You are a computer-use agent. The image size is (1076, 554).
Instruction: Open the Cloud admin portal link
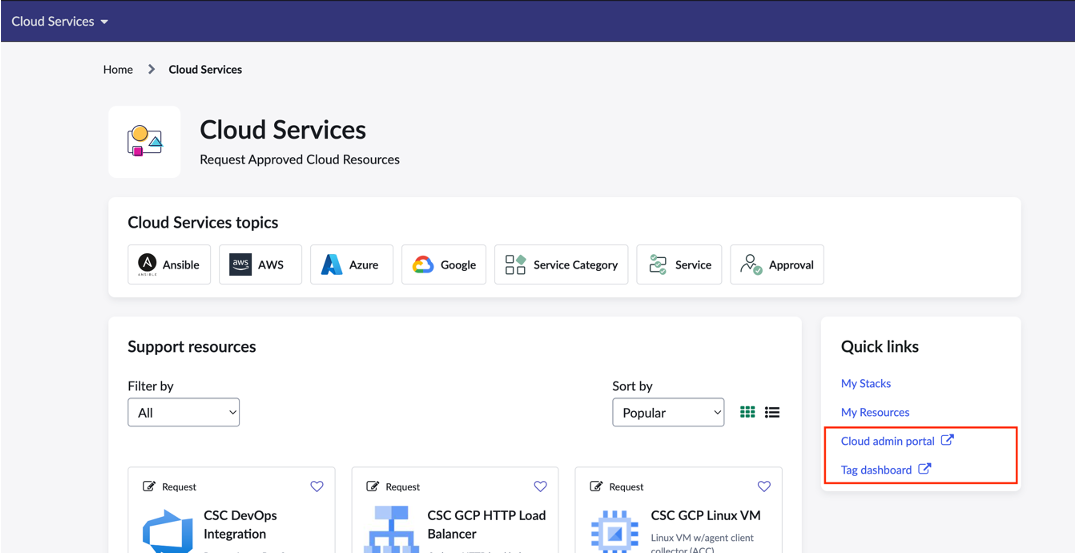pos(888,441)
